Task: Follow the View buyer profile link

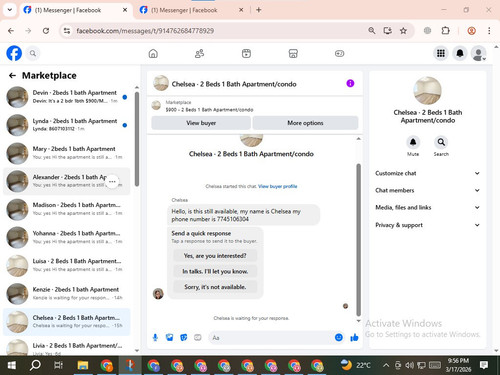Action: (x=278, y=186)
